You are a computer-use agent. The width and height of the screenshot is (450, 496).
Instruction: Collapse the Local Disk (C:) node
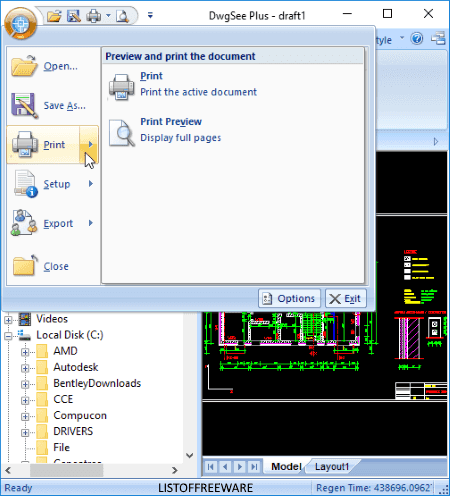pyautogui.click(x=8, y=336)
